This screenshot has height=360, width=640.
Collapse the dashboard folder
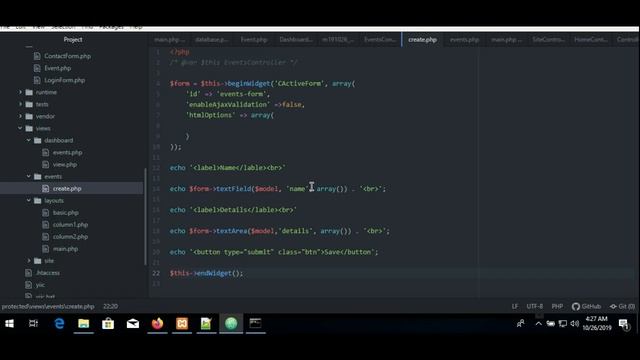click(29, 140)
